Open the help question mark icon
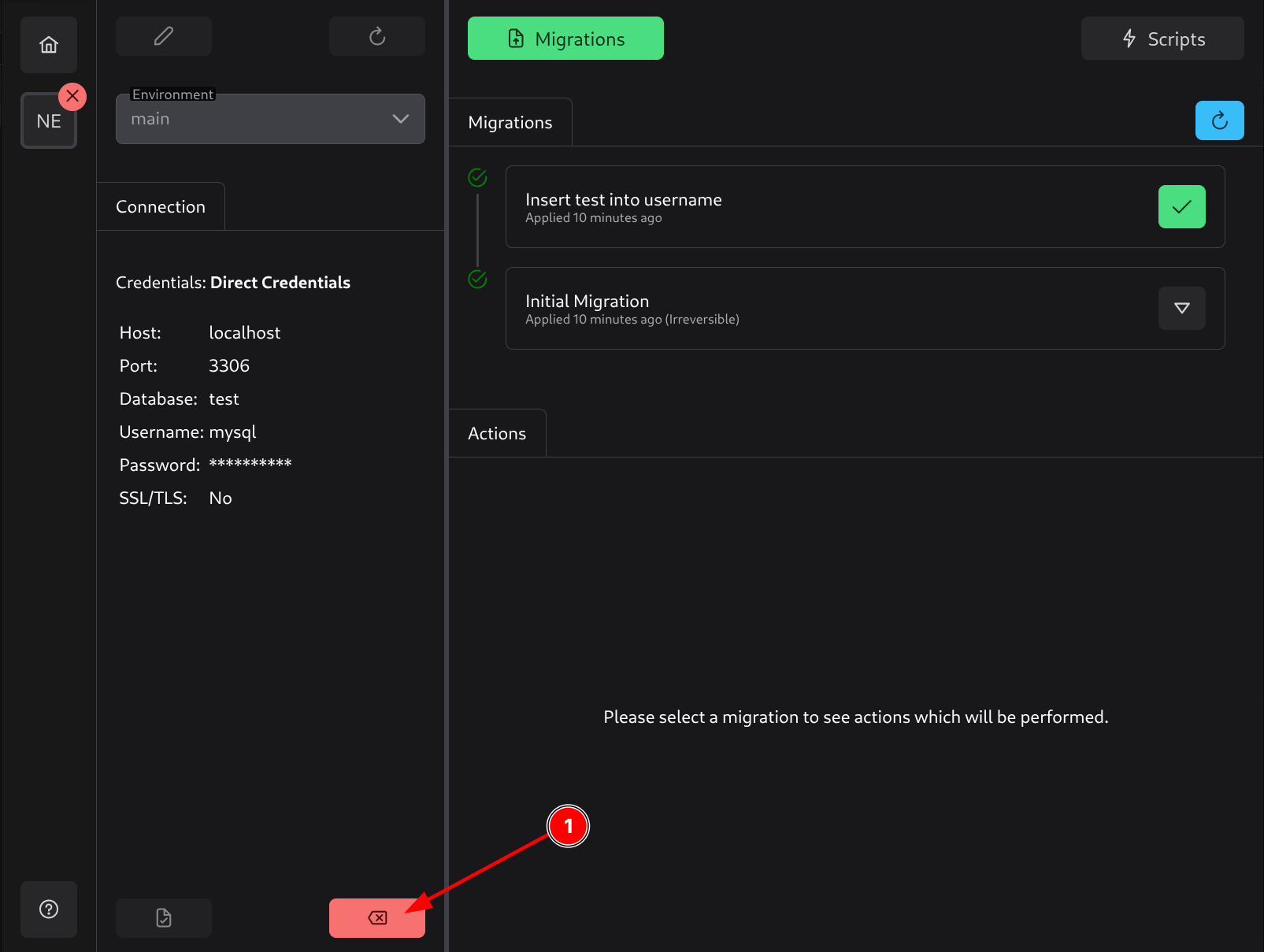Image resolution: width=1264 pixels, height=952 pixels. click(x=49, y=909)
